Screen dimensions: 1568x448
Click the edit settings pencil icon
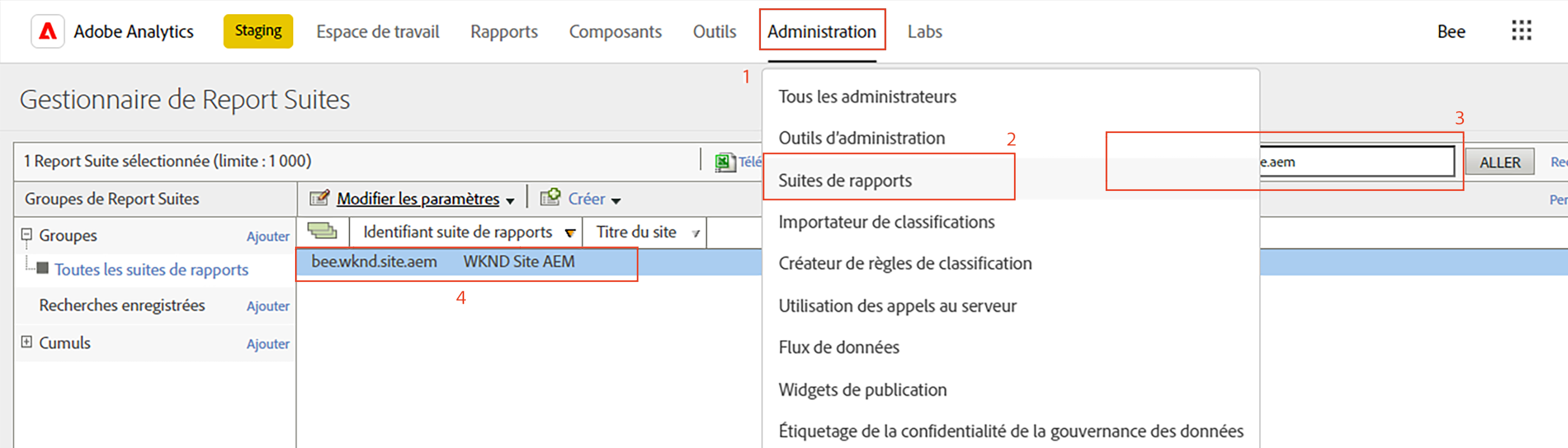(x=319, y=198)
